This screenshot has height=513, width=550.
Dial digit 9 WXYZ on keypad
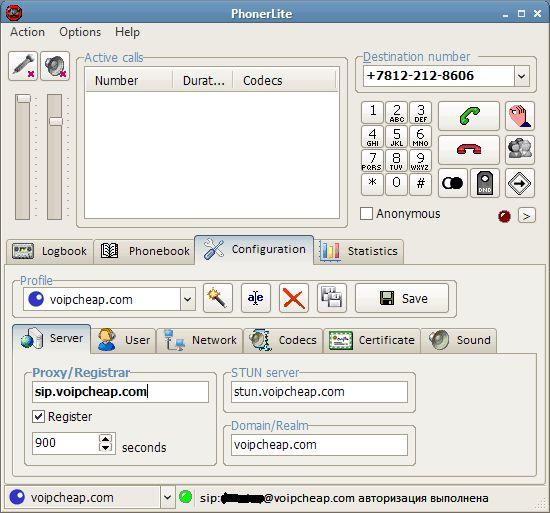pos(420,160)
